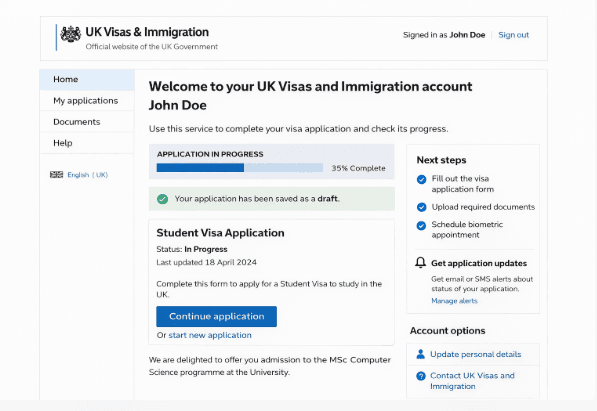
Task: Toggle the 'Fill out the visa application form' check
Action: coord(421,179)
